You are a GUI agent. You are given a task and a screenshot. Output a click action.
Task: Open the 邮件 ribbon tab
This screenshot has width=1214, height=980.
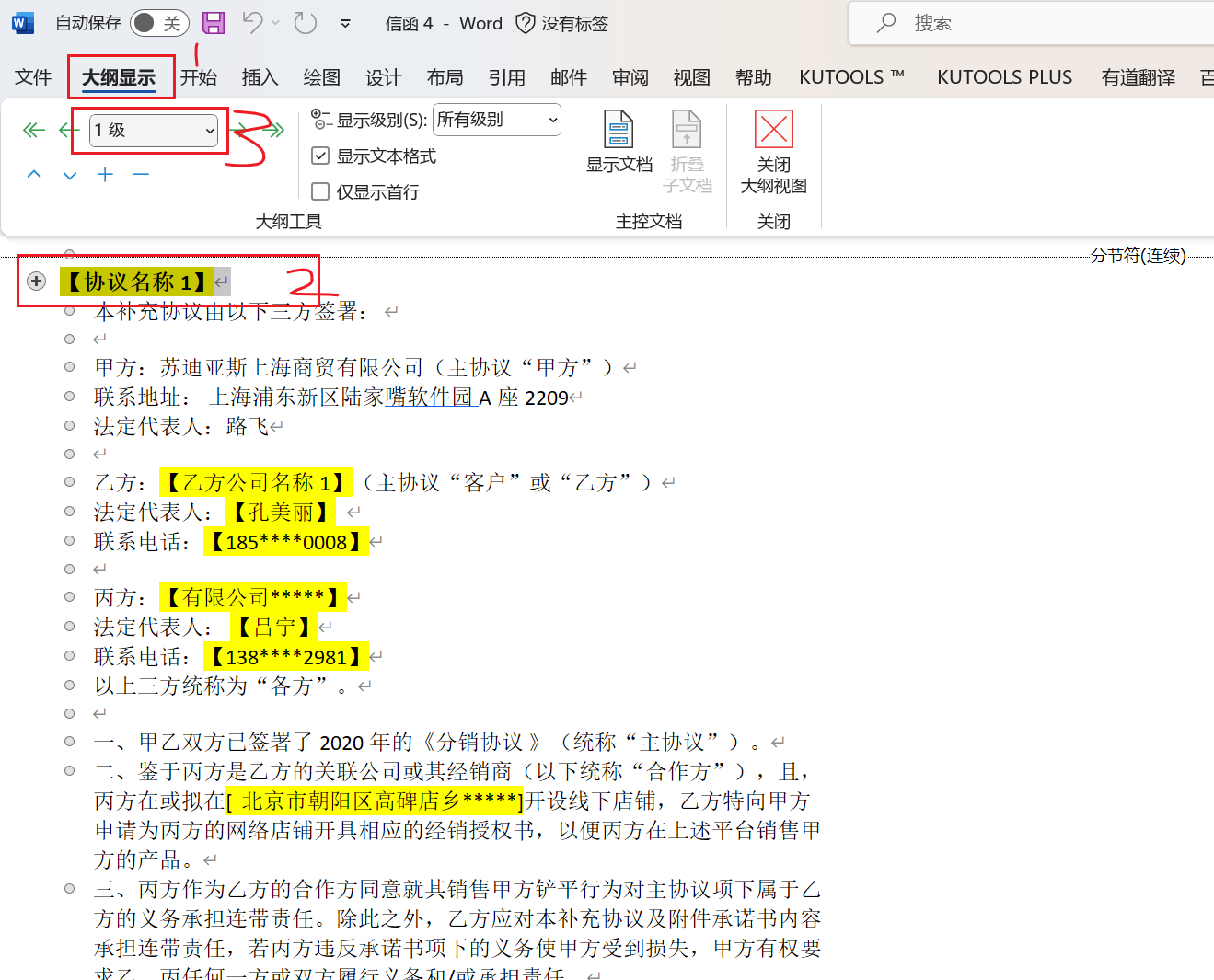pos(568,77)
